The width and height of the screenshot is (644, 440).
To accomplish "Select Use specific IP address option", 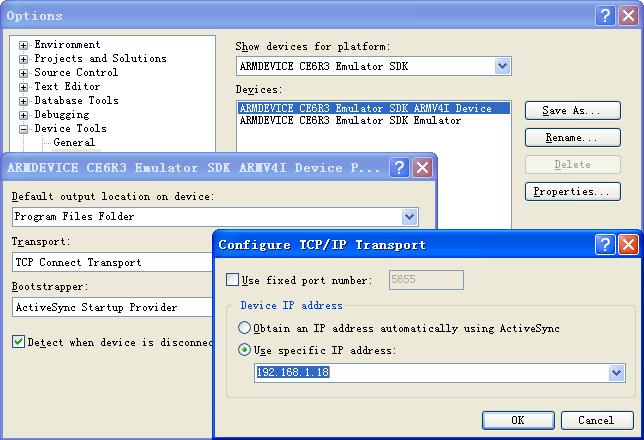I will click(x=244, y=350).
